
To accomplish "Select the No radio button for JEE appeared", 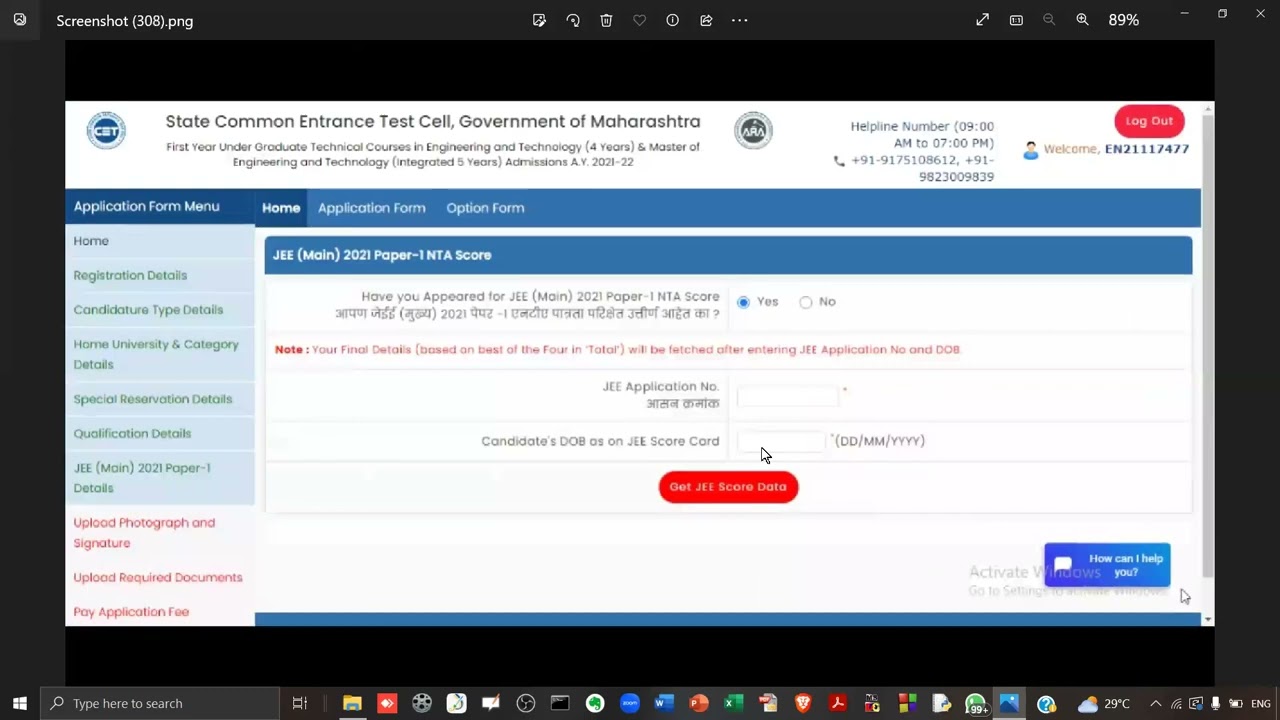I will point(806,302).
